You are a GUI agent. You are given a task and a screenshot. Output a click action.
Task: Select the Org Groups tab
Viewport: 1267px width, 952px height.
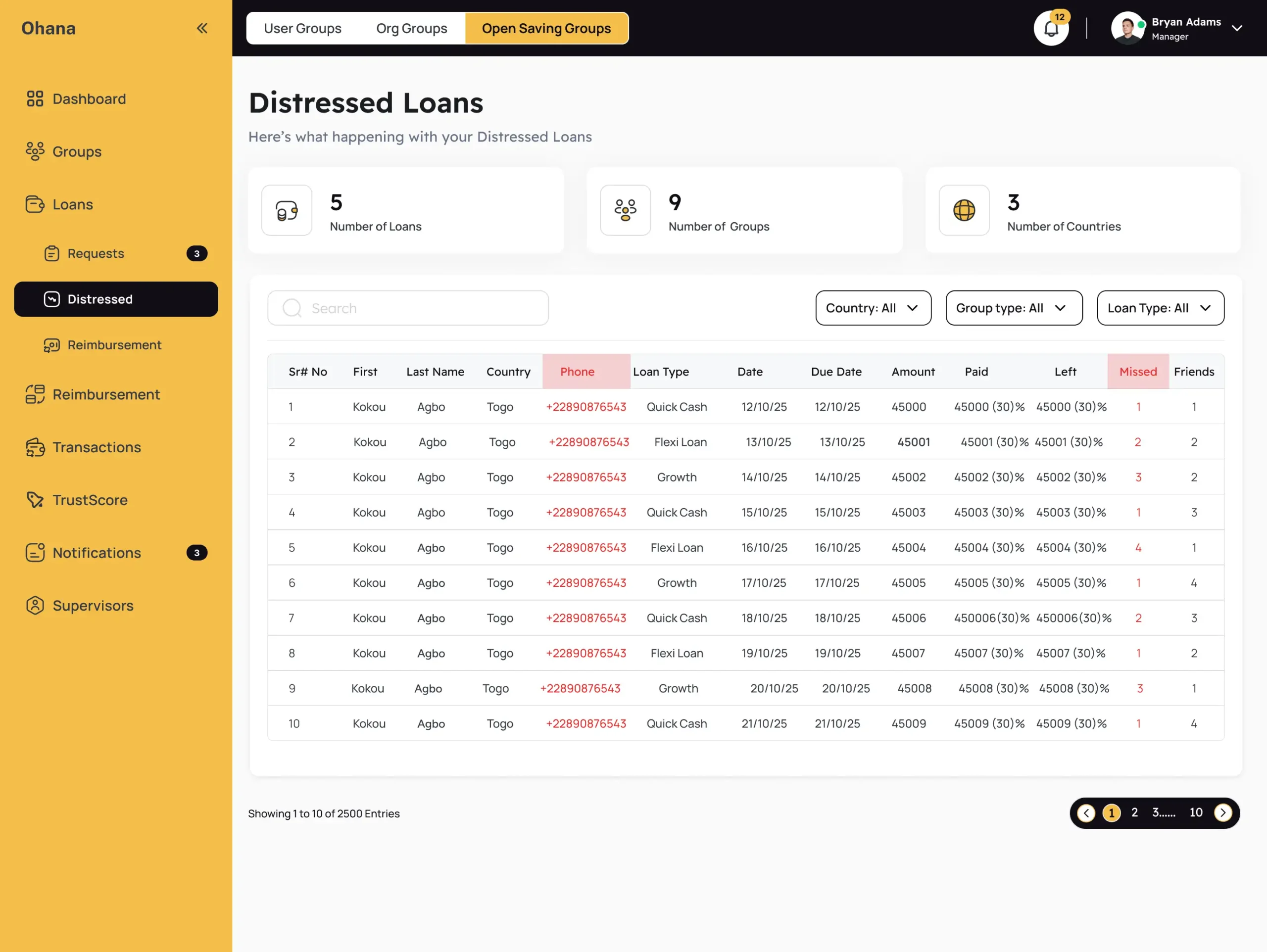coord(411,28)
